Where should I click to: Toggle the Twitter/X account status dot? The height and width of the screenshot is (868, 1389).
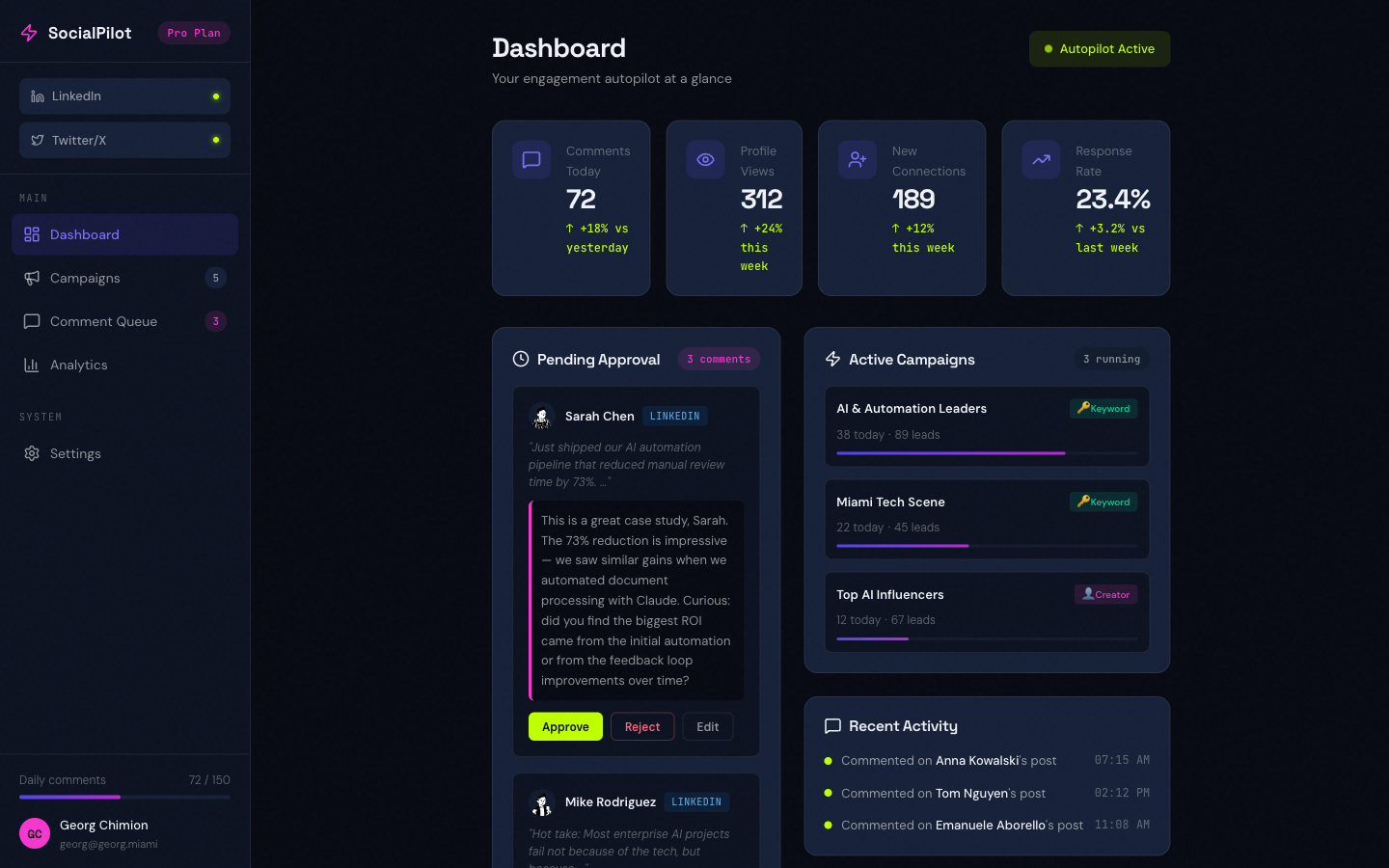[216, 140]
